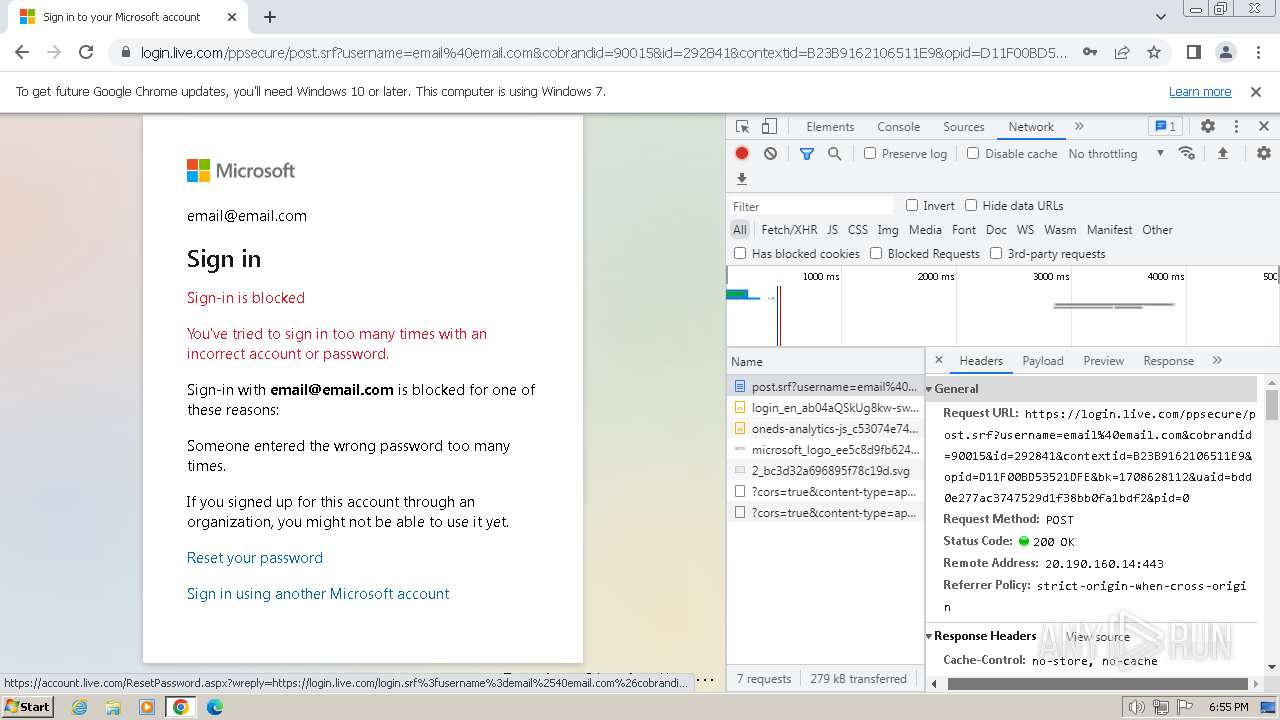Open DevTools customize three-dot menu
This screenshot has width=1280, height=720.
coord(1236,127)
